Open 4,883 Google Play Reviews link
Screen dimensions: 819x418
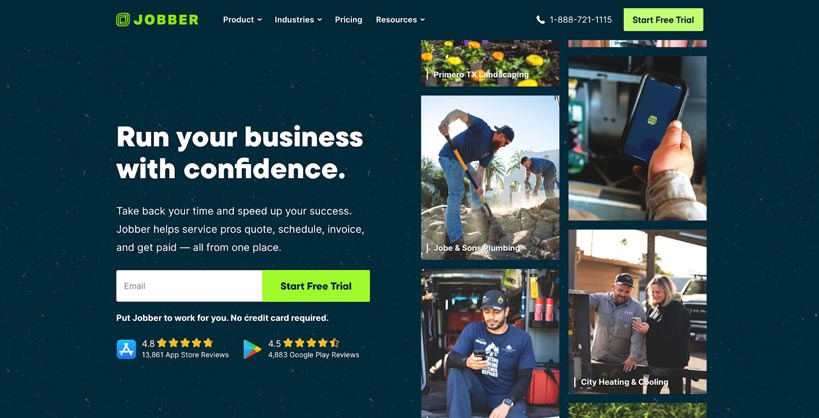313,355
